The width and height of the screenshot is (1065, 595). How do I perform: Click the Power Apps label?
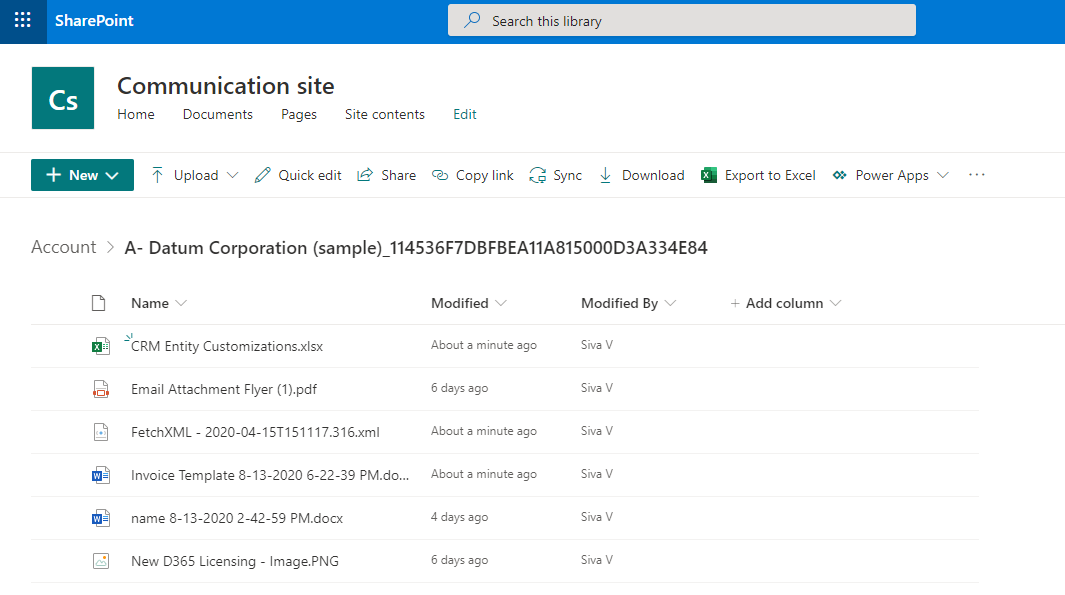[x=892, y=175]
